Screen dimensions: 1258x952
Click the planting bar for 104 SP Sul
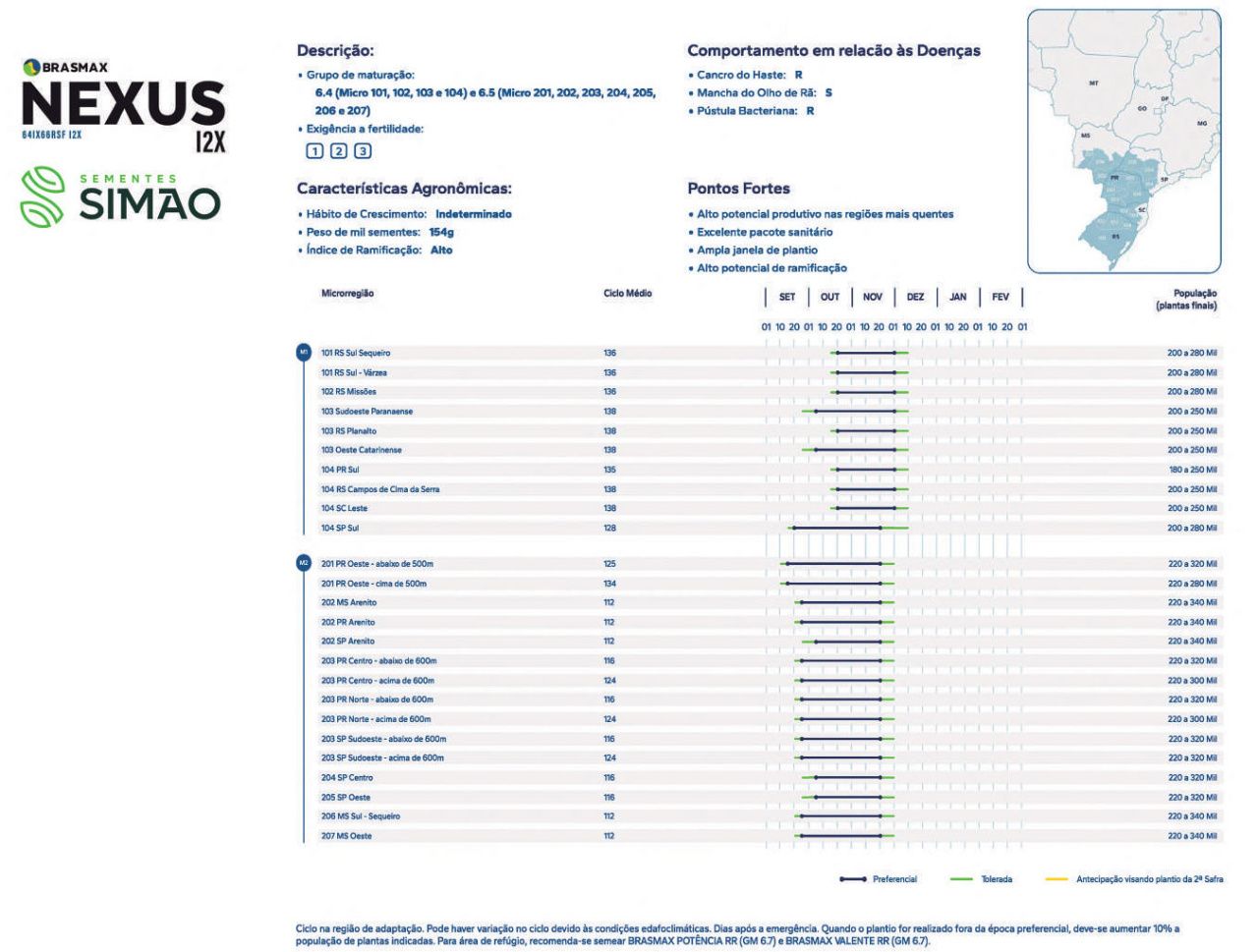click(837, 529)
